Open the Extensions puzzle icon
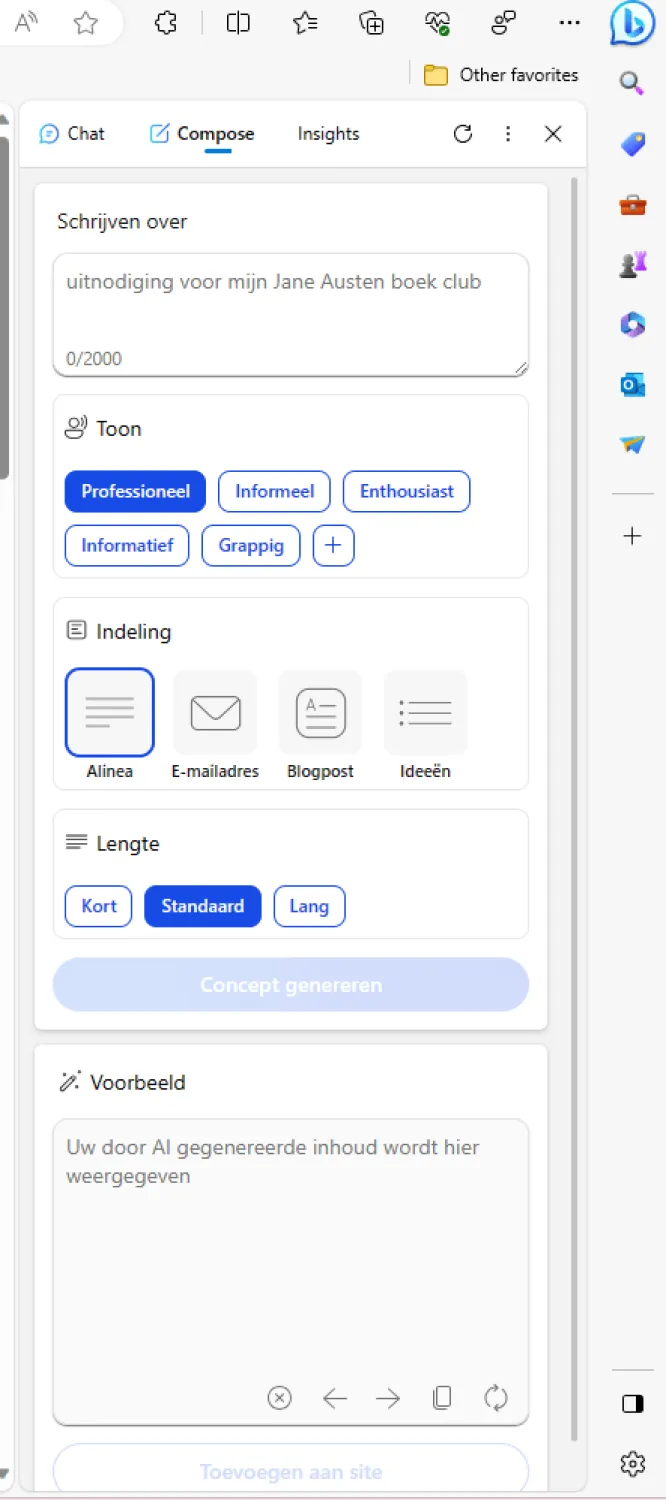This screenshot has height=1500, width=666. pyautogui.click(x=166, y=23)
